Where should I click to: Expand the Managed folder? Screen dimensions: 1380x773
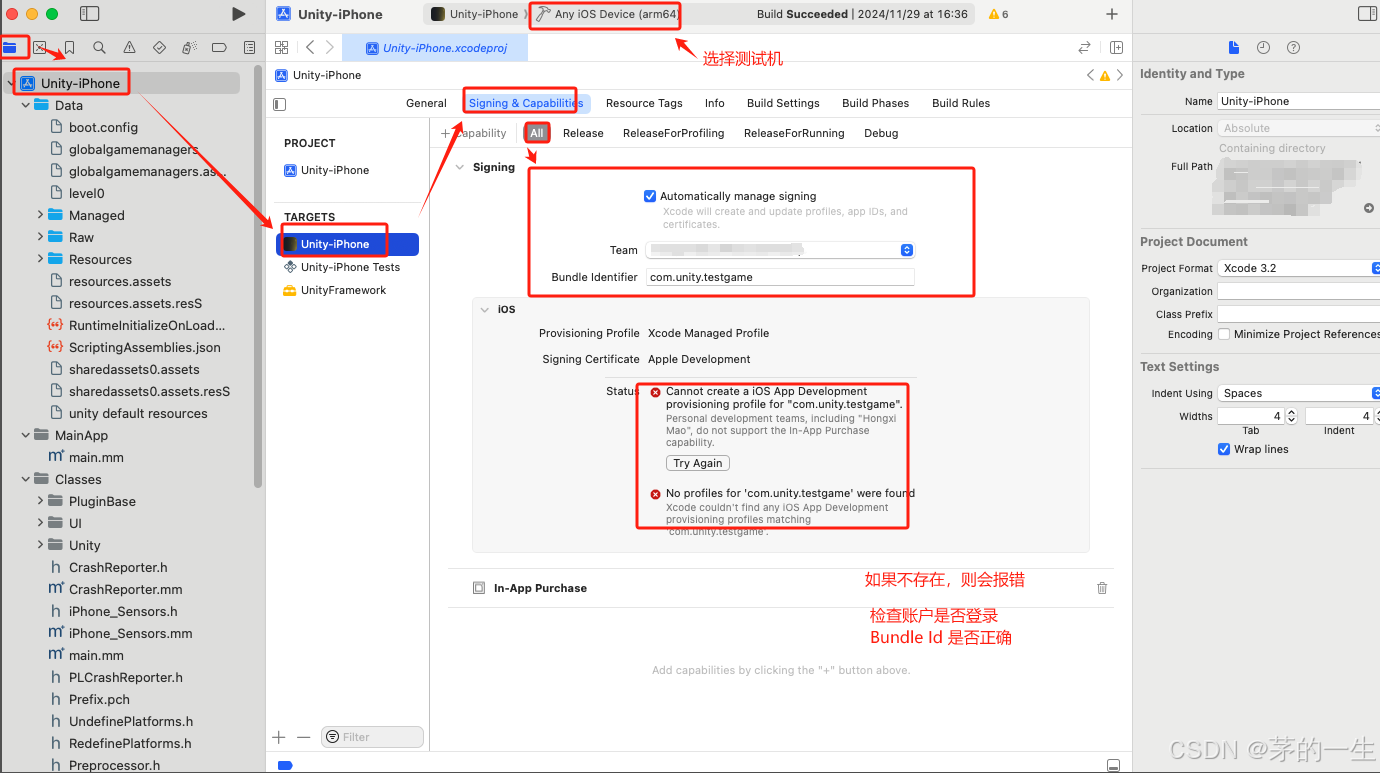(41, 215)
